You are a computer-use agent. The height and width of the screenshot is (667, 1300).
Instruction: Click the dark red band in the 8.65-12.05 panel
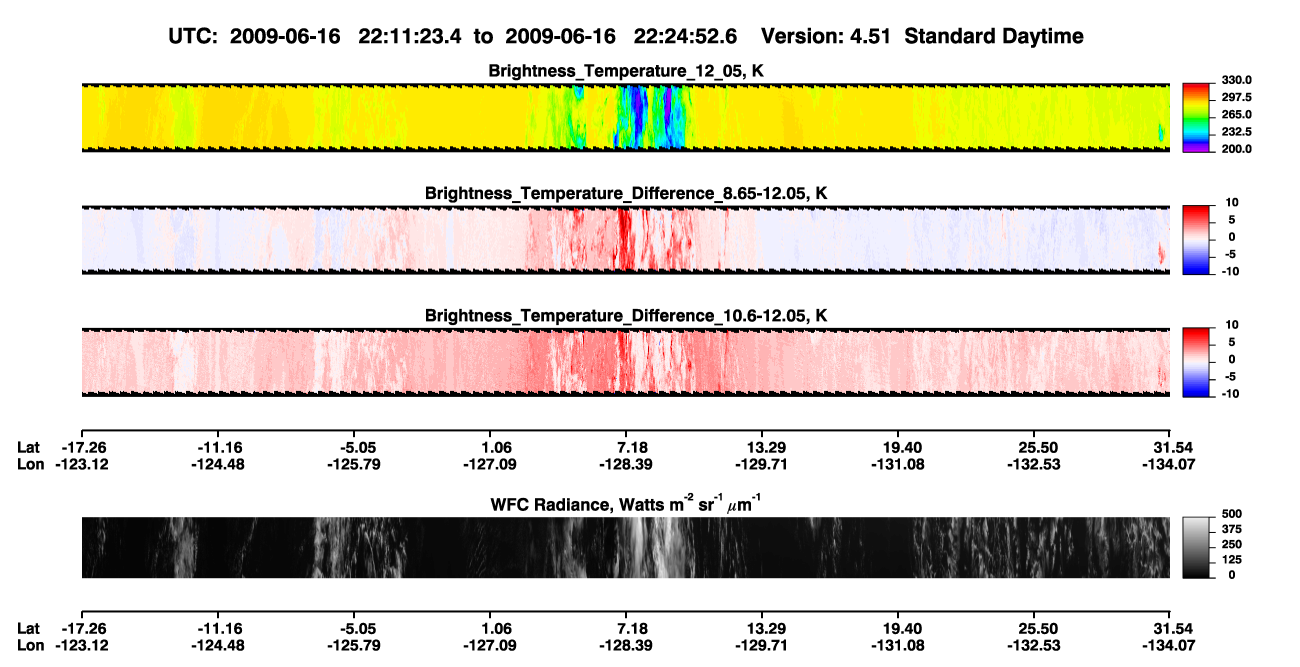[625, 238]
